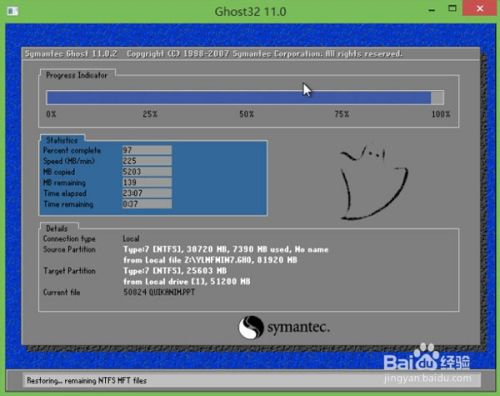Click the Target Partition 25603 MB line
Screen dimensions: 500x396
pos(175,271)
